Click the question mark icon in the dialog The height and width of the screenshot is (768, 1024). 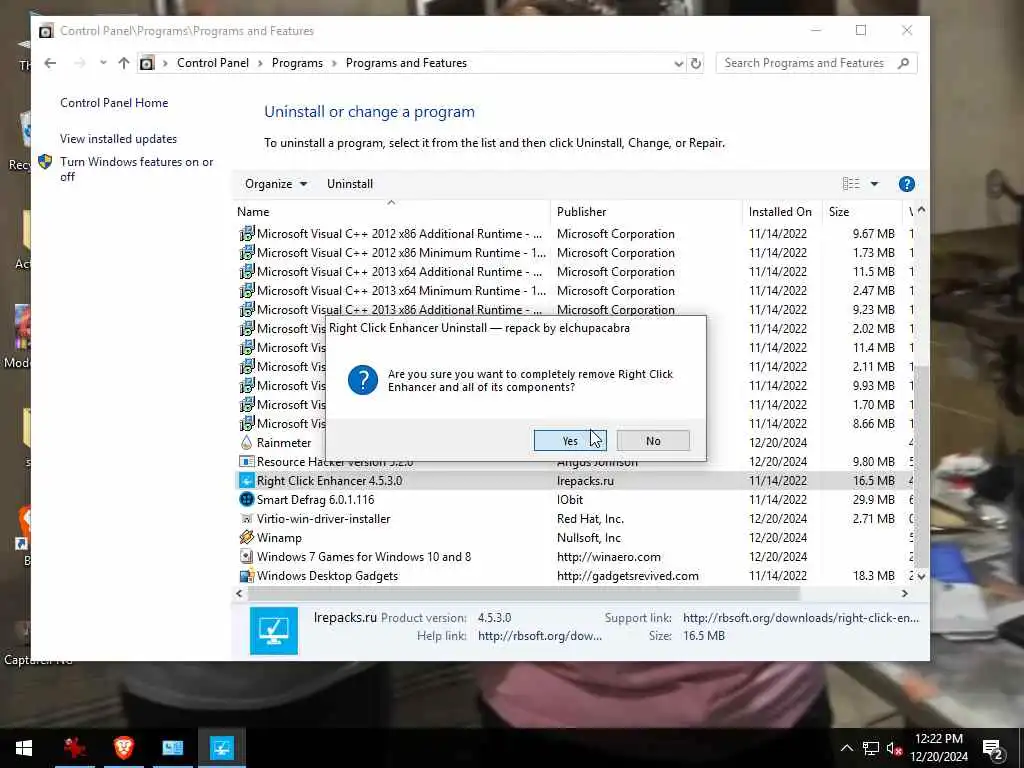click(x=362, y=380)
